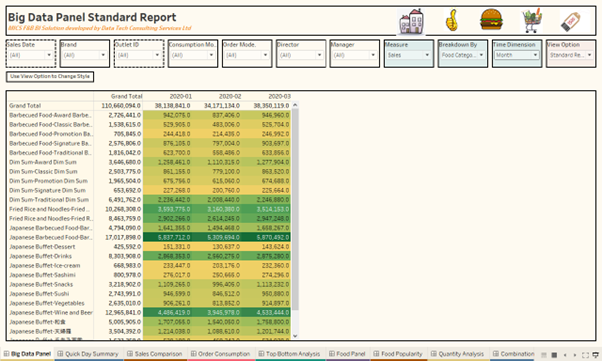Open the Time Dimension dropdown showing Month
Screen dimensions: 602x361
pos(517,55)
